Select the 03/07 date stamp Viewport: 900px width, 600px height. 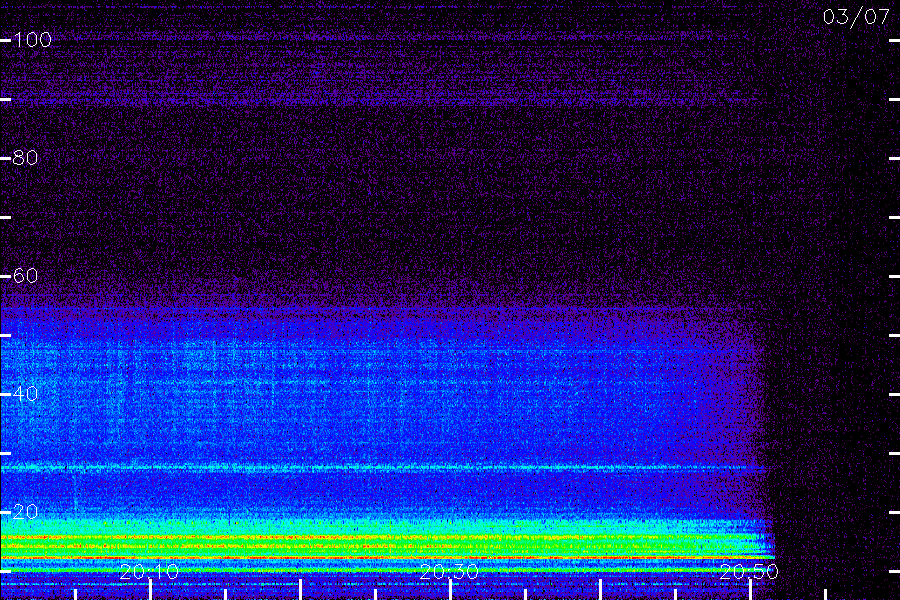coord(856,17)
